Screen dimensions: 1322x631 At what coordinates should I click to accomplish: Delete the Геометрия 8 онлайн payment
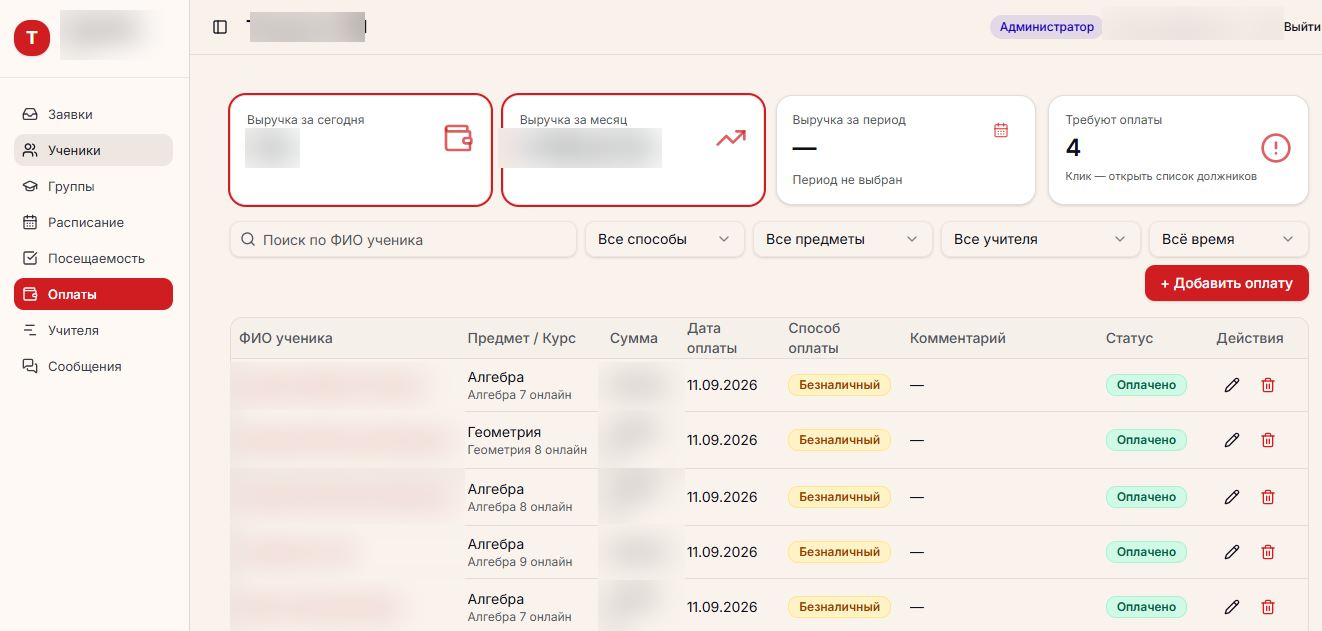click(x=1268, y=440)
